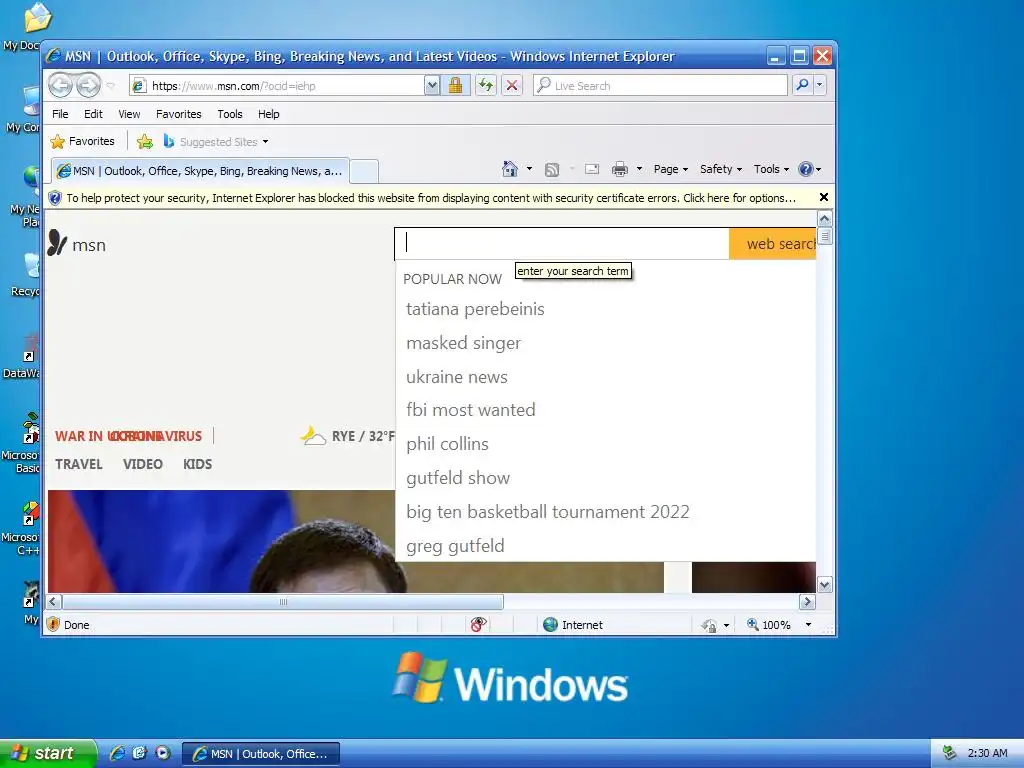Click the security information bar message
The width and height of the screenshot is (1024, 768).
pyautogui.click(x=430, y=198)
